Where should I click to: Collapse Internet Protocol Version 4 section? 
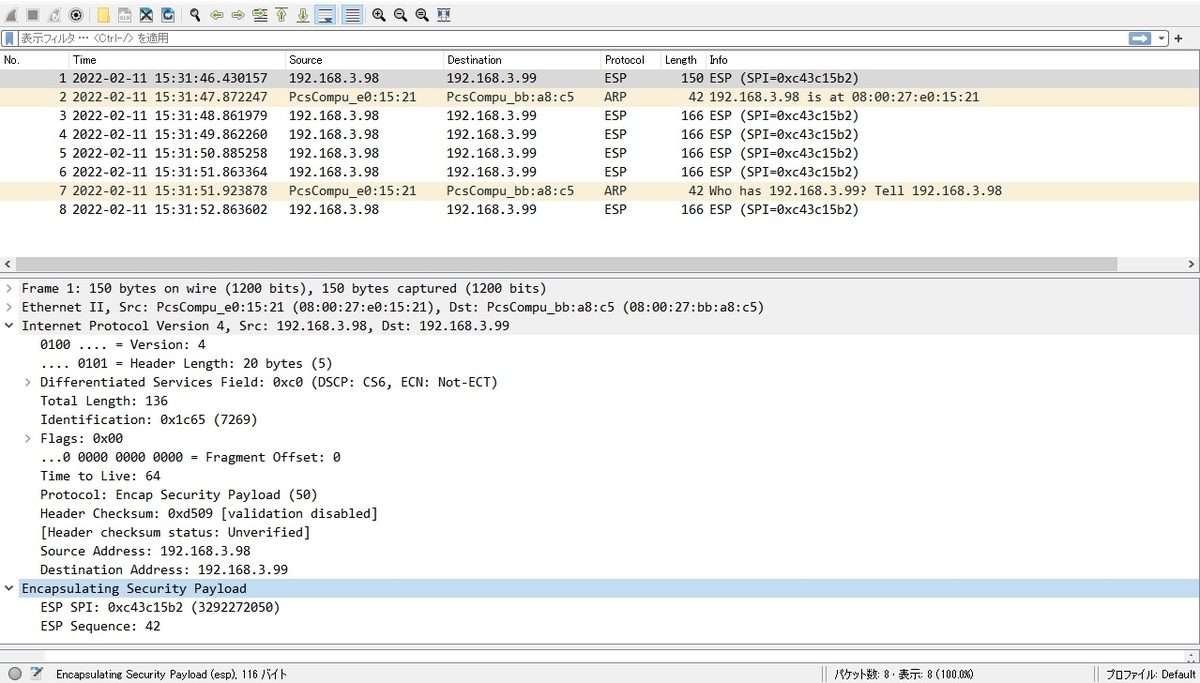point(10,326)
